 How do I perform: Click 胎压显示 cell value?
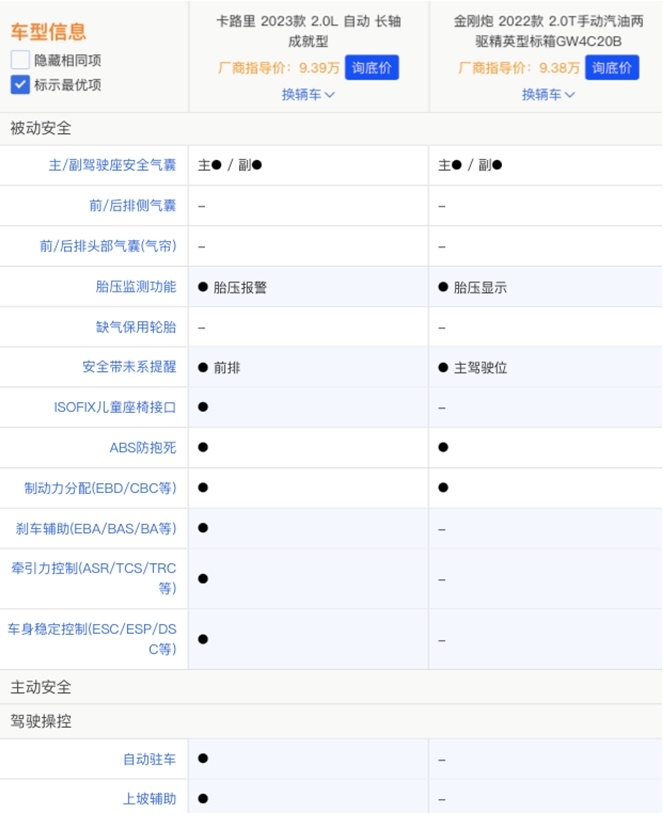click(x=480, y=288)
